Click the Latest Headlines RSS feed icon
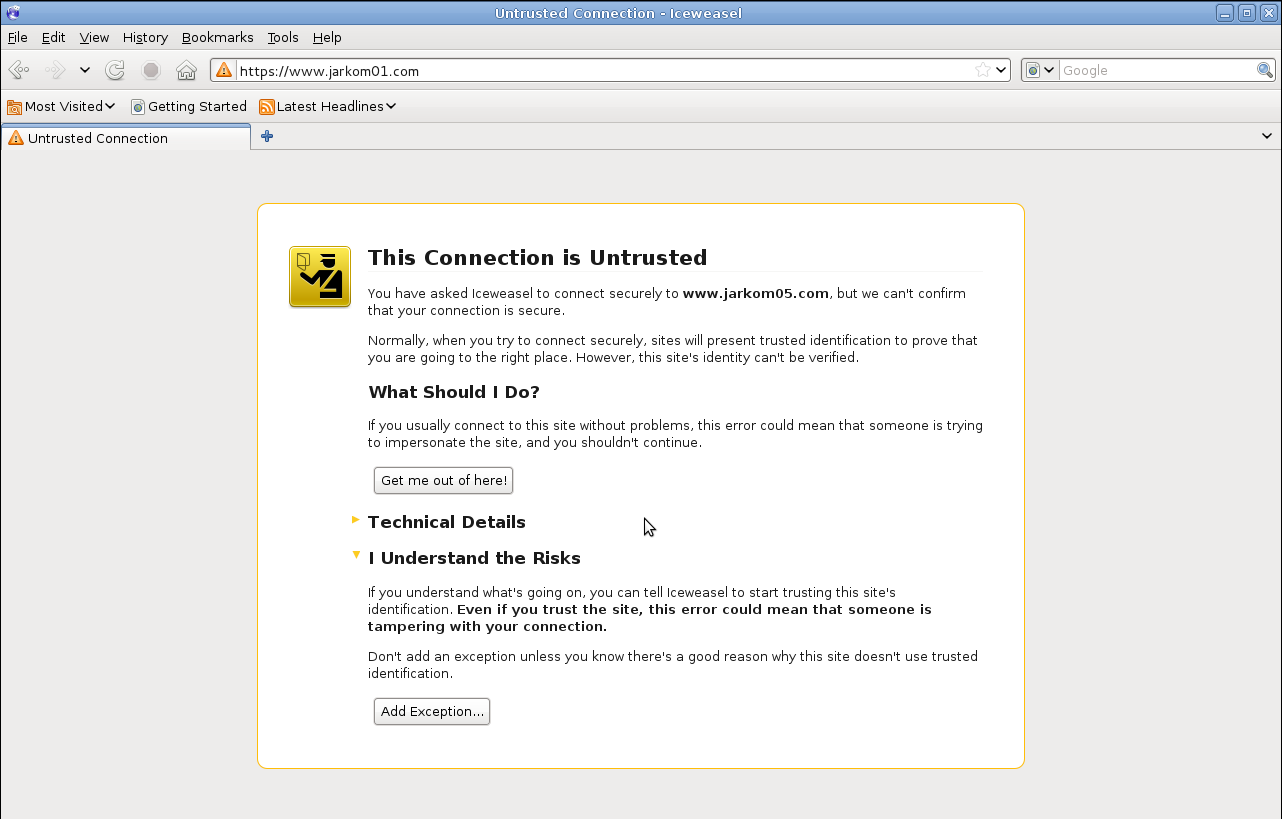 (266, 106)
